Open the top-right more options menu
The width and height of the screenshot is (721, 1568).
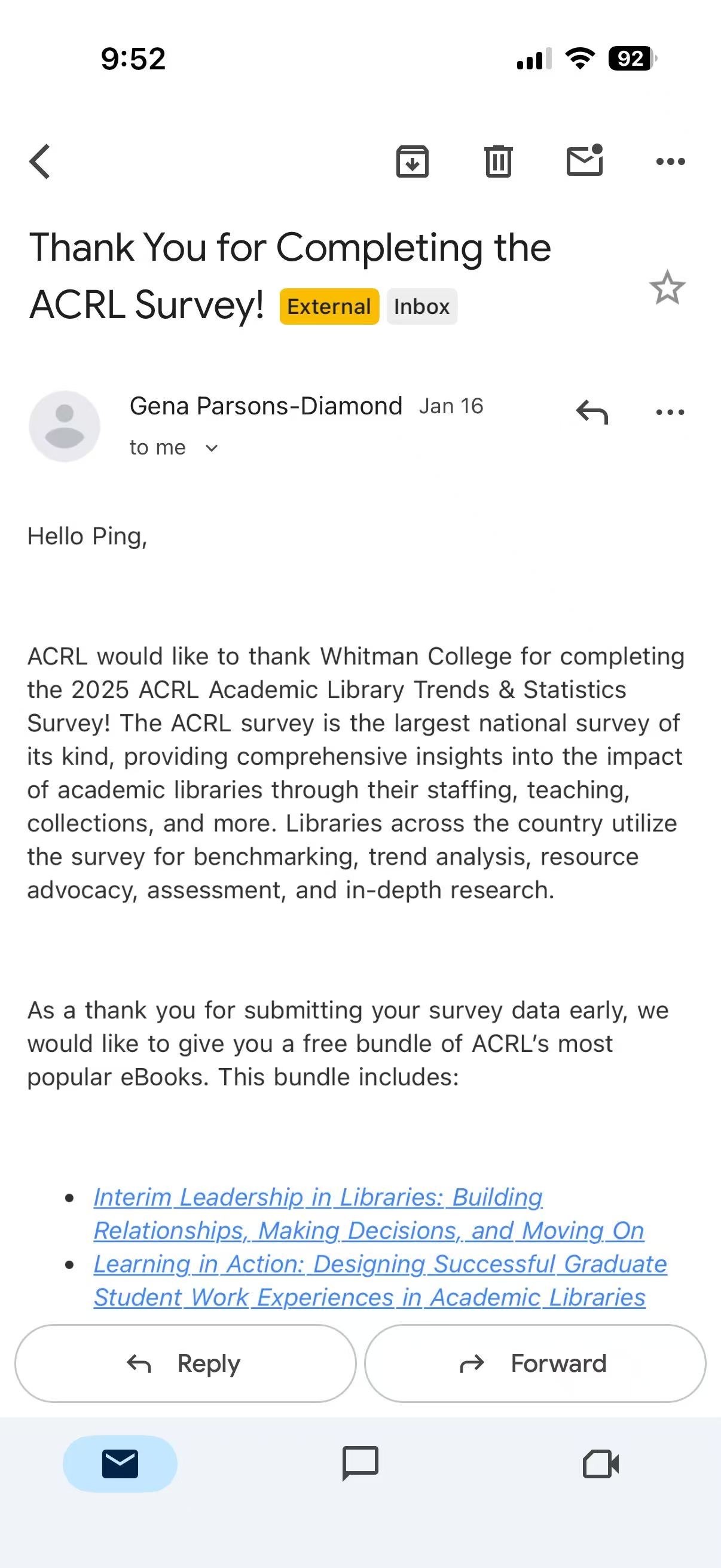tap(671, 162)
